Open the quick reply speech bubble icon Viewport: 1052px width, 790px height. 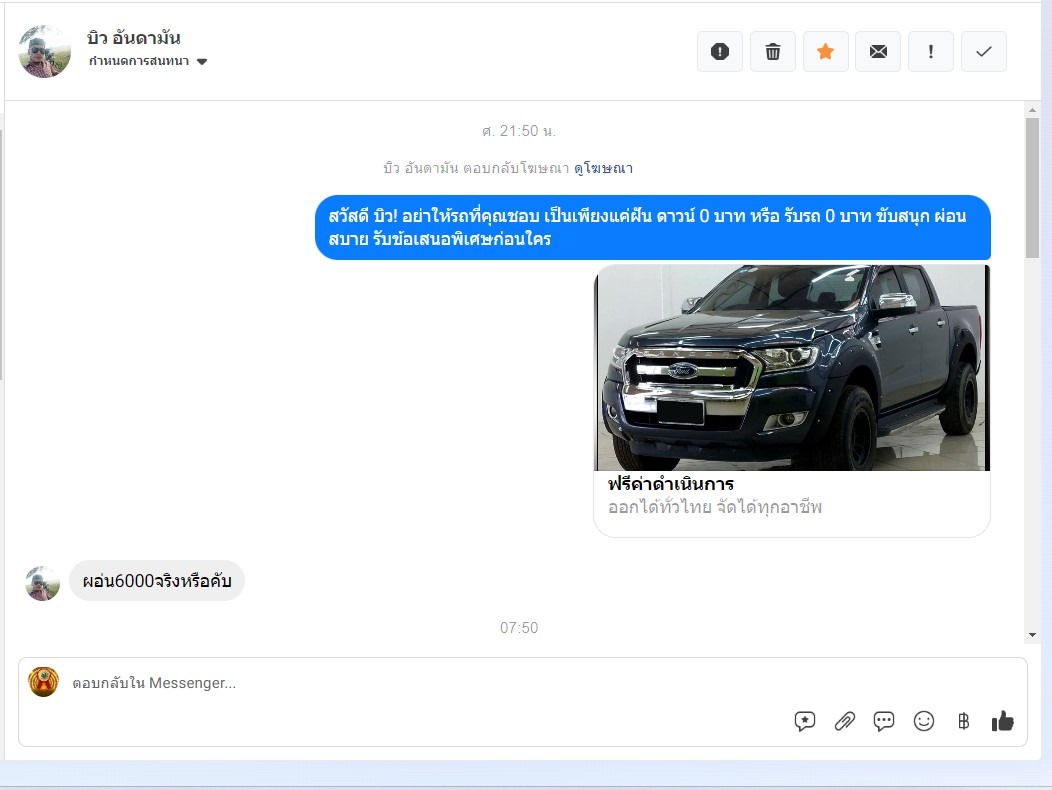pos(884,721)
